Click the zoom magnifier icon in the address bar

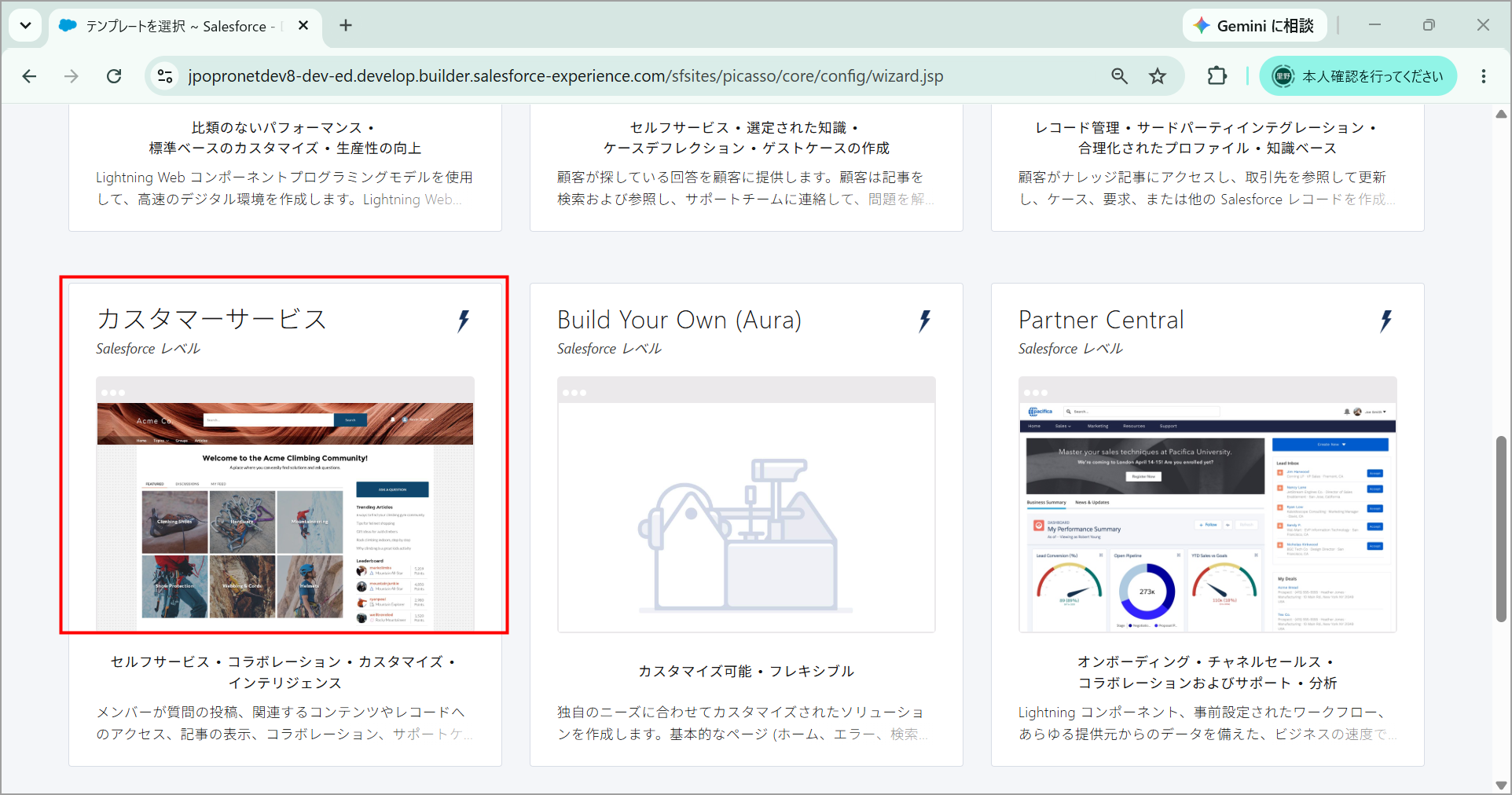[x=1119, y=76]
